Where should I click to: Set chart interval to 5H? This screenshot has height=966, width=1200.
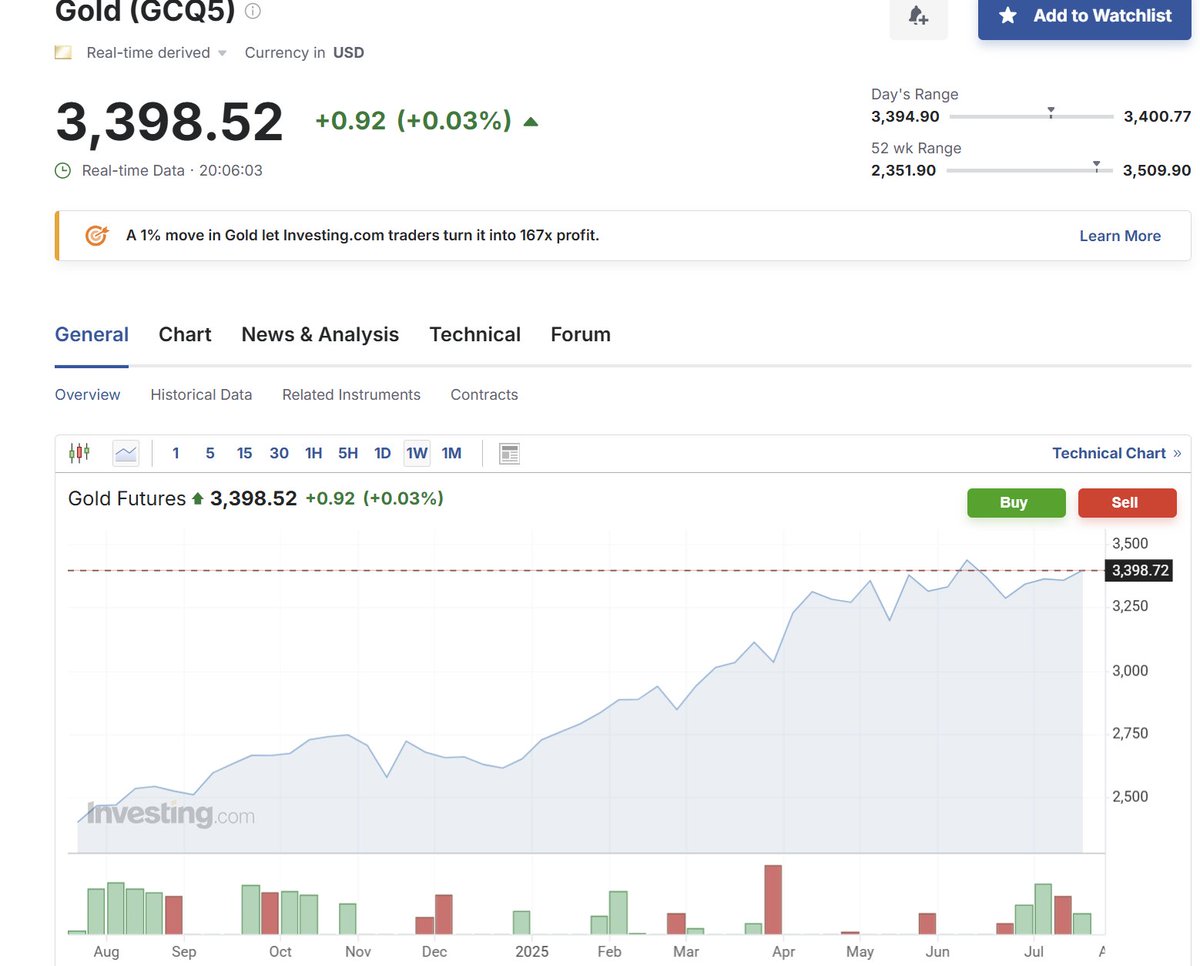point(348,453)
